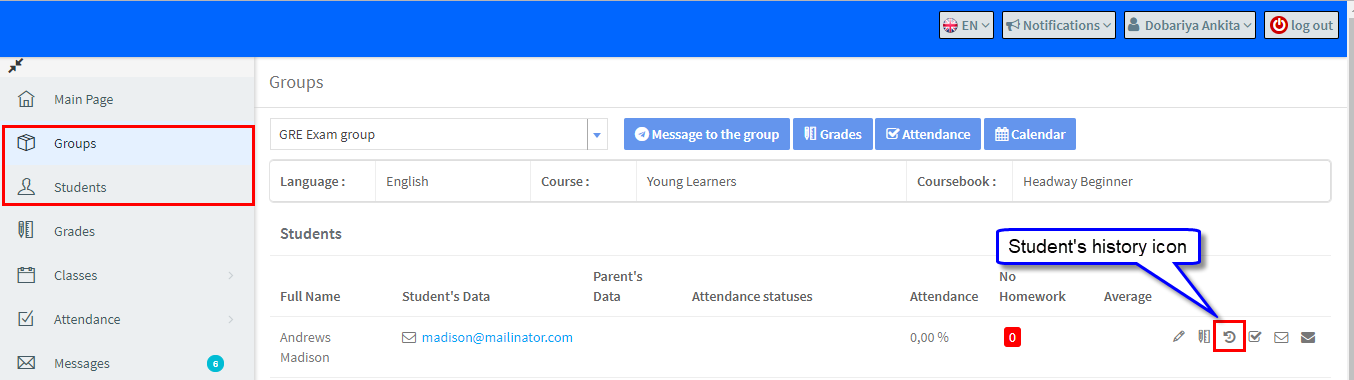Collapse sidebar using the shrink arrows icon

(15, 66)
